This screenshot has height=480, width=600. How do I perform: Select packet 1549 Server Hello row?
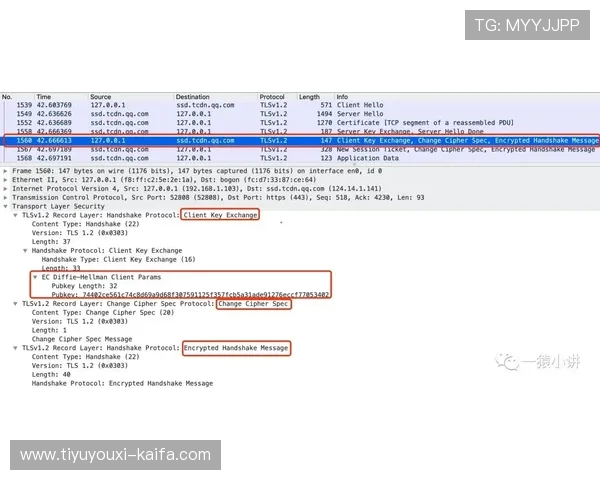(300, 114)
